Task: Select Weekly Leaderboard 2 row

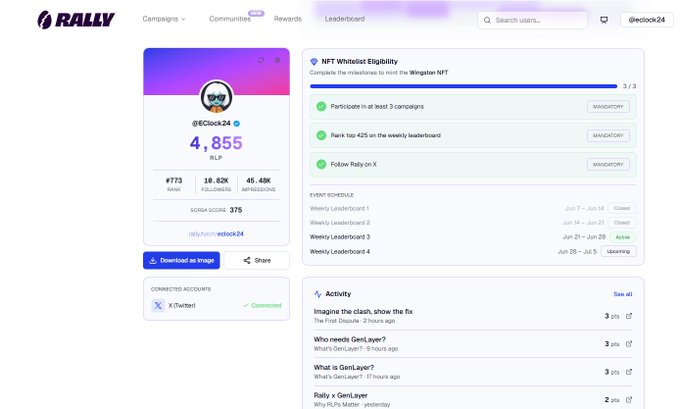Action: click(x=473, y=222)
